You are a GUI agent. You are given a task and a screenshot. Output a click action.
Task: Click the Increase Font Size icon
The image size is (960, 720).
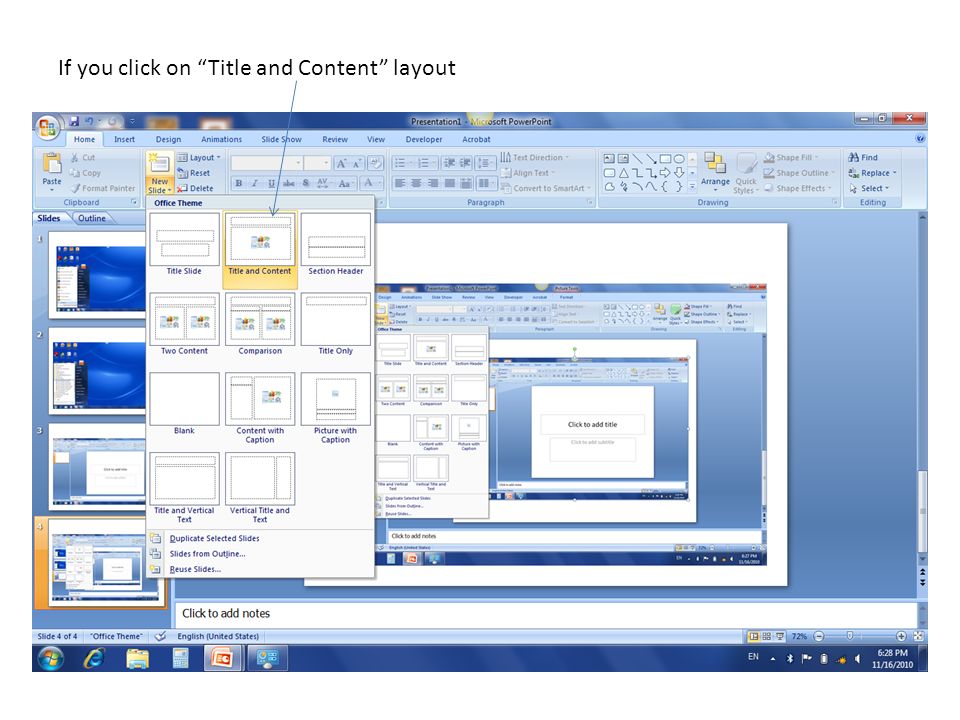point(342,163)
